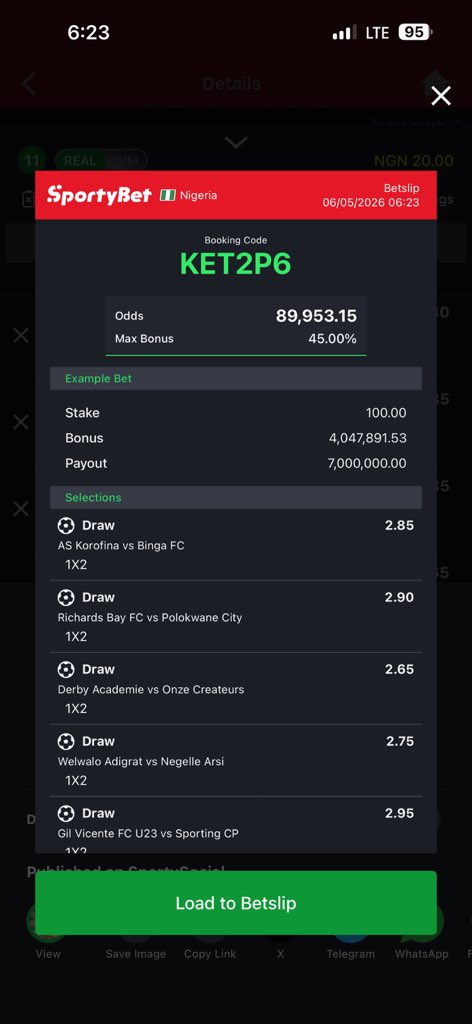
Task: Tap the View share option
Action: tap(48, 953)
